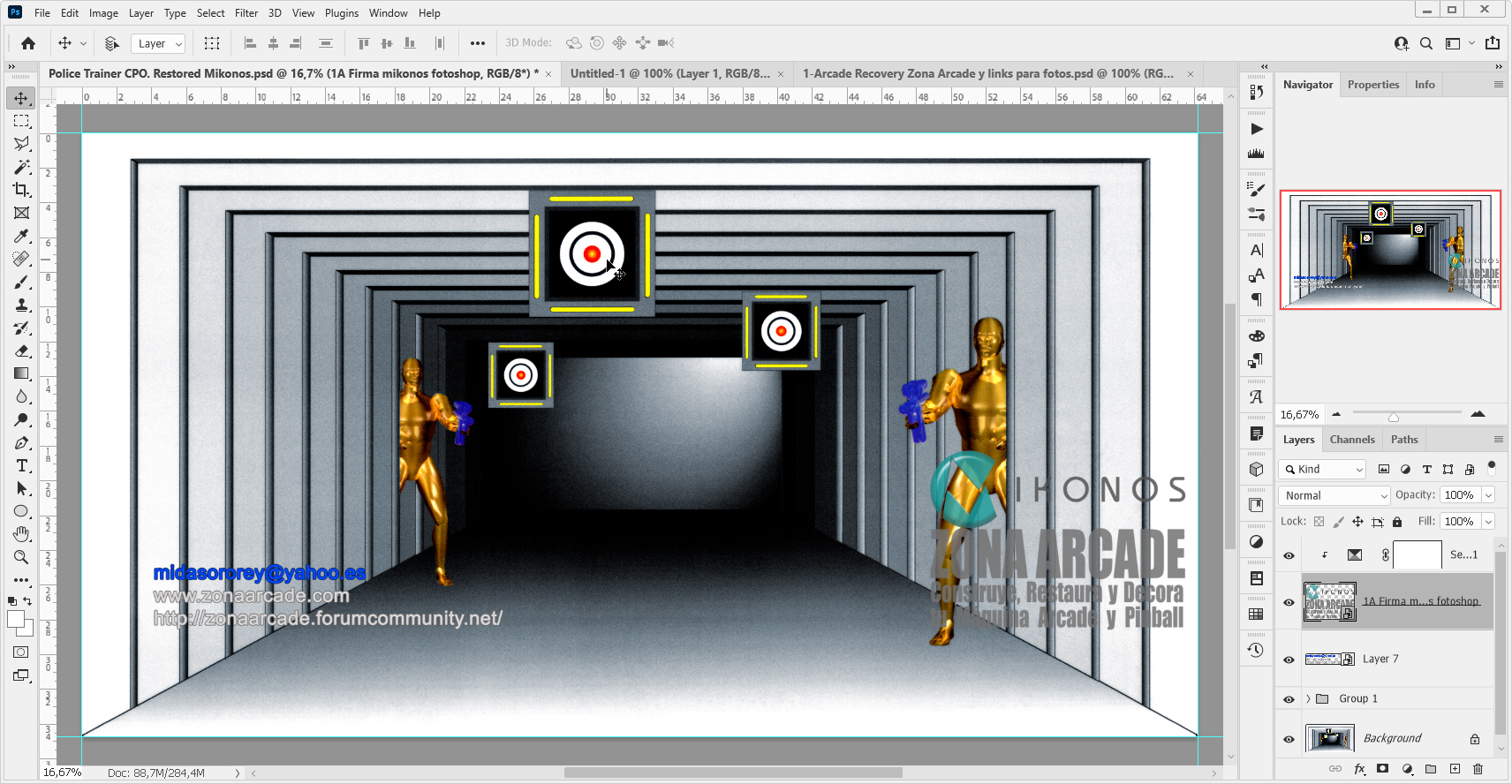
Task: Hide Layer 7 visibility eye
Action: pos(1289,660)
